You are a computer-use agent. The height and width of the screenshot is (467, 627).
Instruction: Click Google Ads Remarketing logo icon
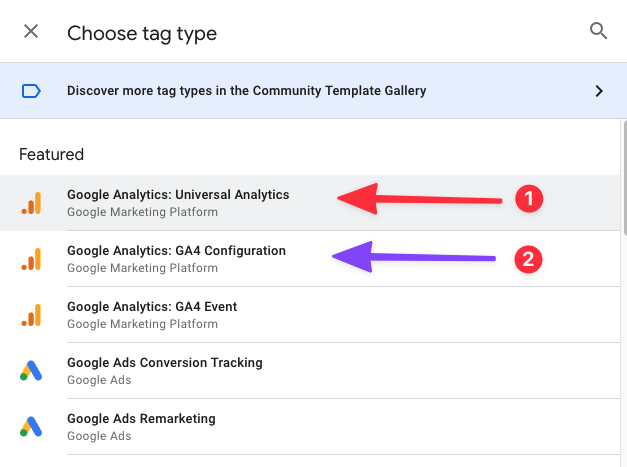coord(31,427)
